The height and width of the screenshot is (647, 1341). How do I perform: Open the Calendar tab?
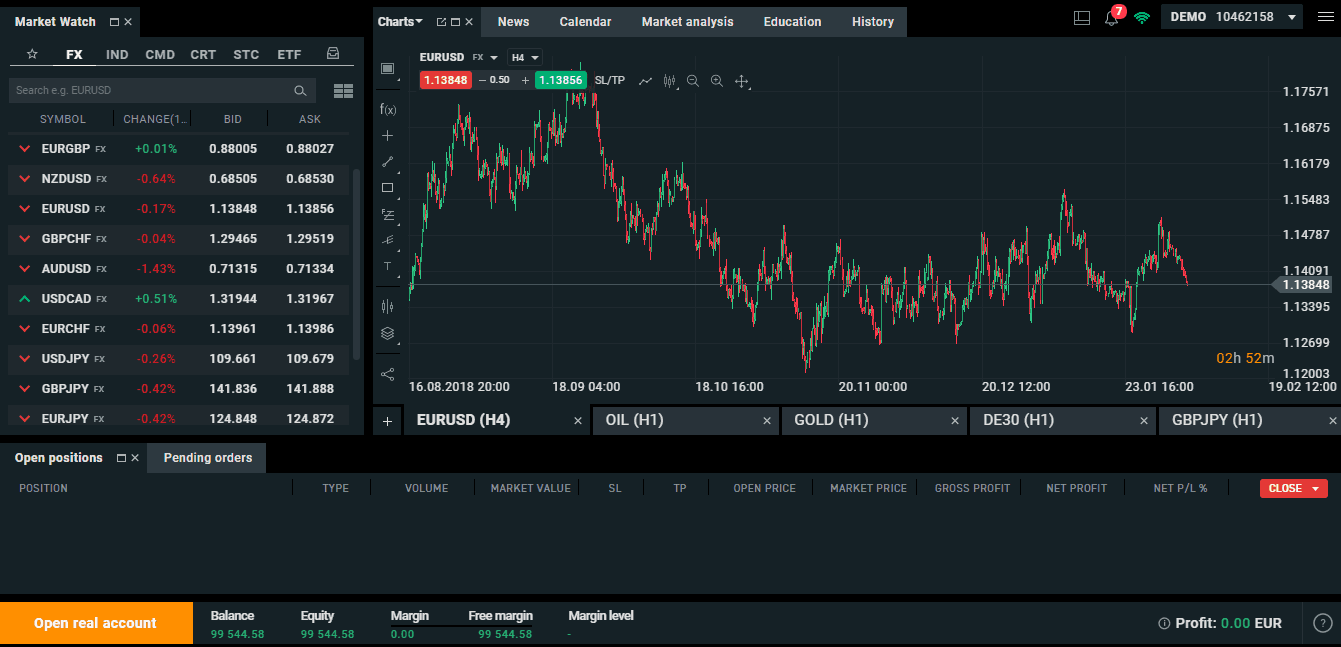[585, 22]
